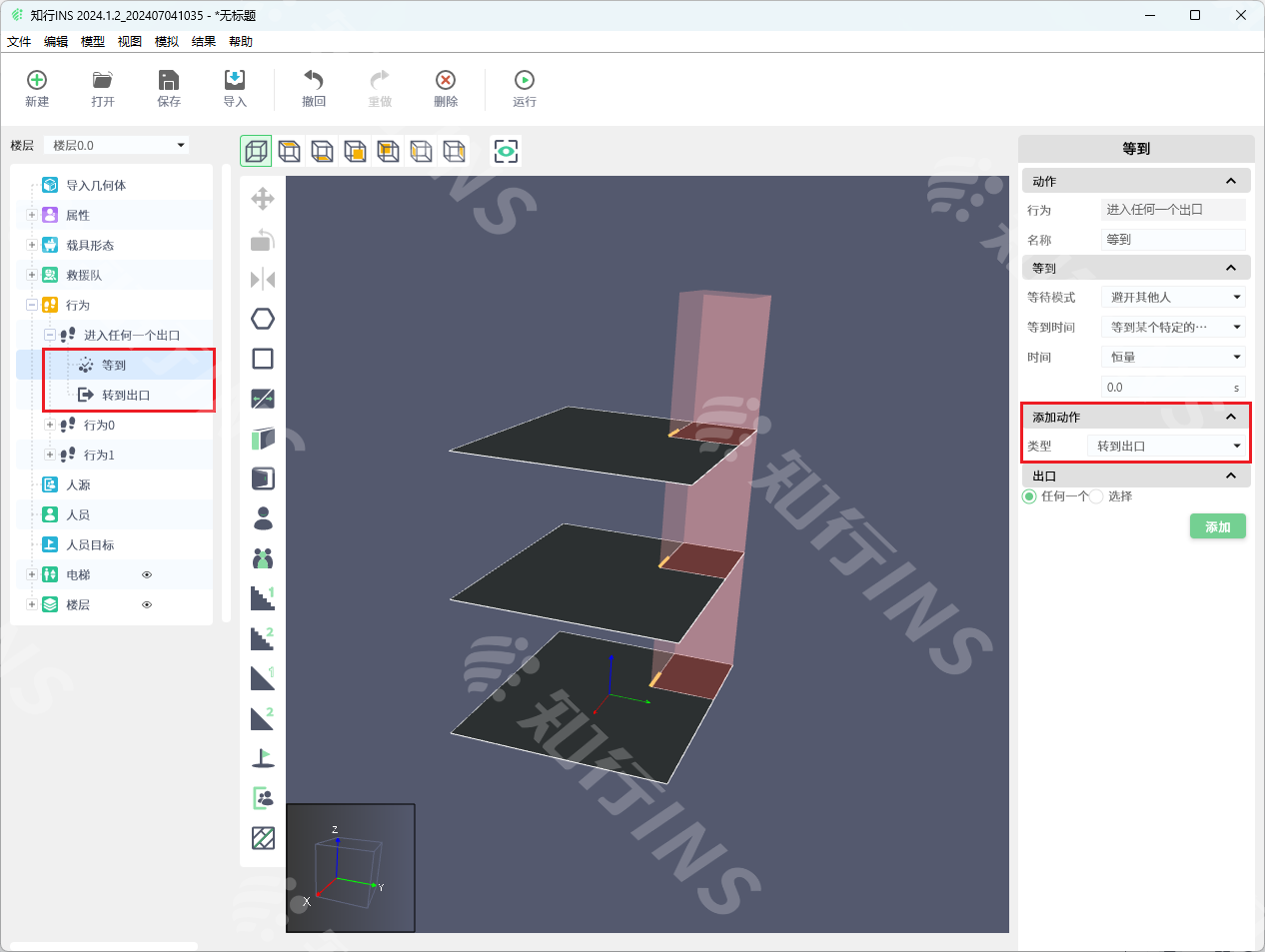The height and width of the screenshot is (952, 1265).
Task: Click the green 添加 button
Action: click(x=1218, y=526)
